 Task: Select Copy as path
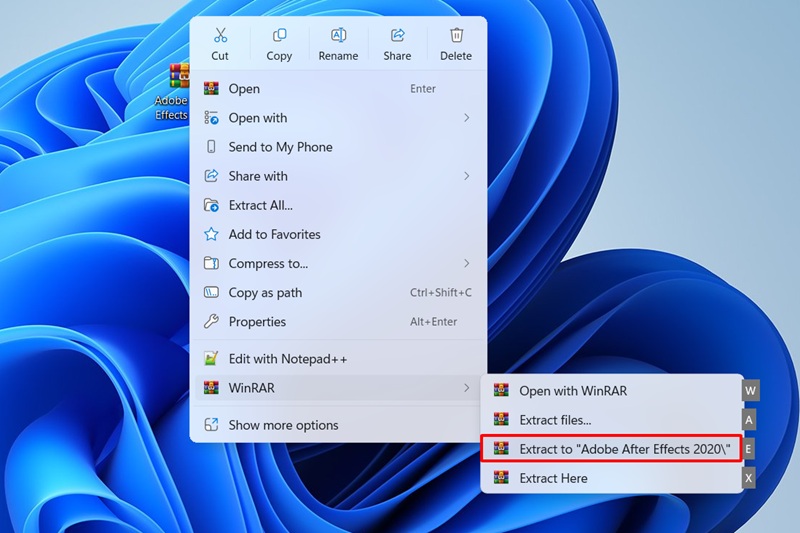click(339, 292)
